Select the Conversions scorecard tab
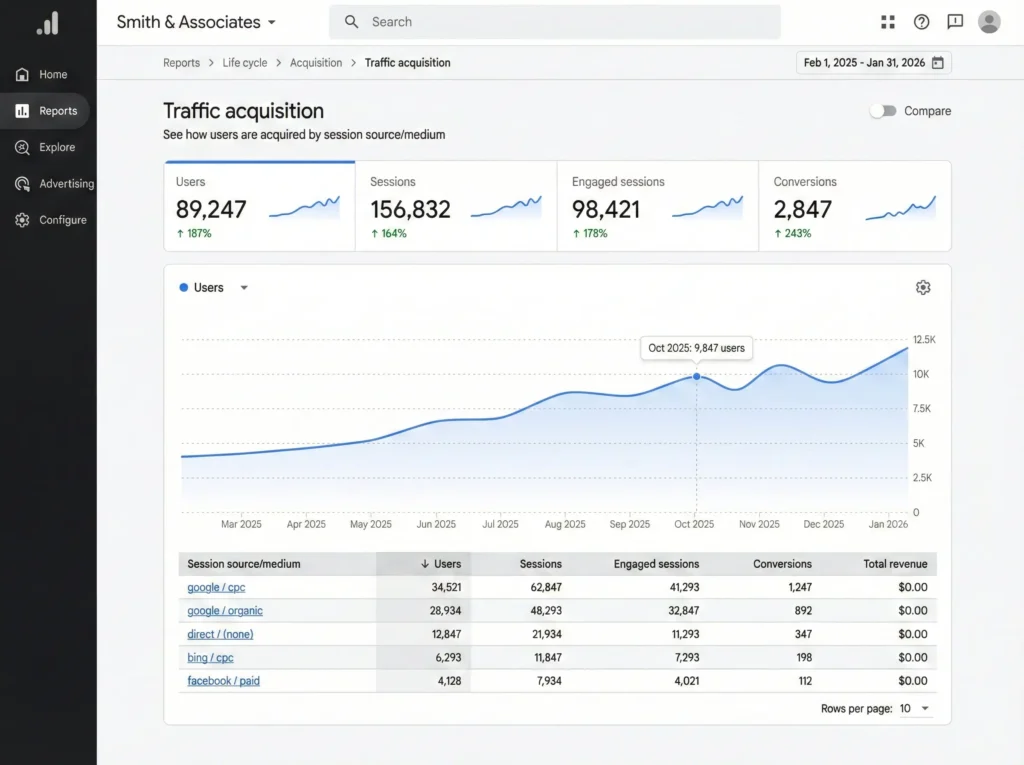 point(854,206)
